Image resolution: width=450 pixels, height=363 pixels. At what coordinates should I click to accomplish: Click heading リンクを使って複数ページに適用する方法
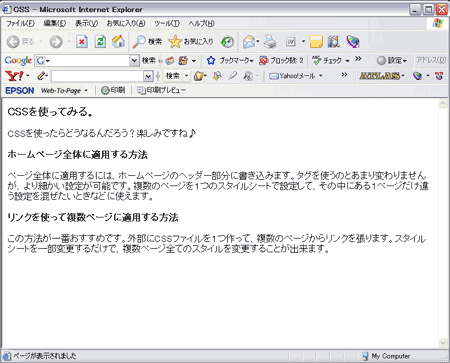pyautogui.click(x=93, y=217)
